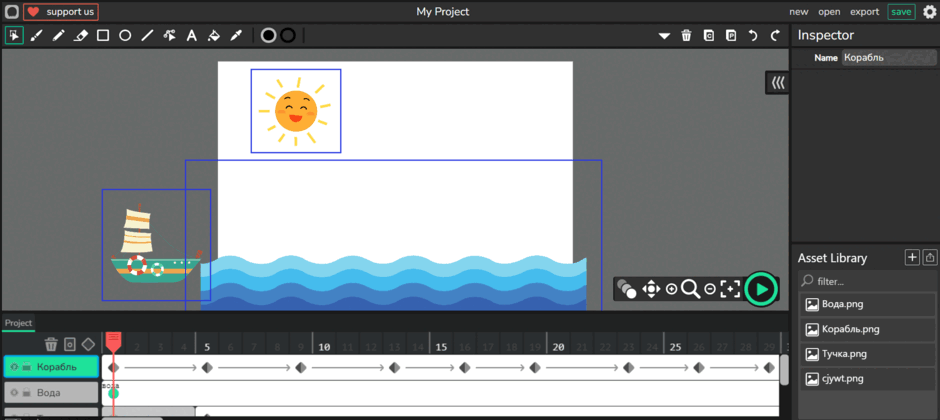940x420 pixels.
Task: Open the stroke color picker
Action: pos(288,36)
